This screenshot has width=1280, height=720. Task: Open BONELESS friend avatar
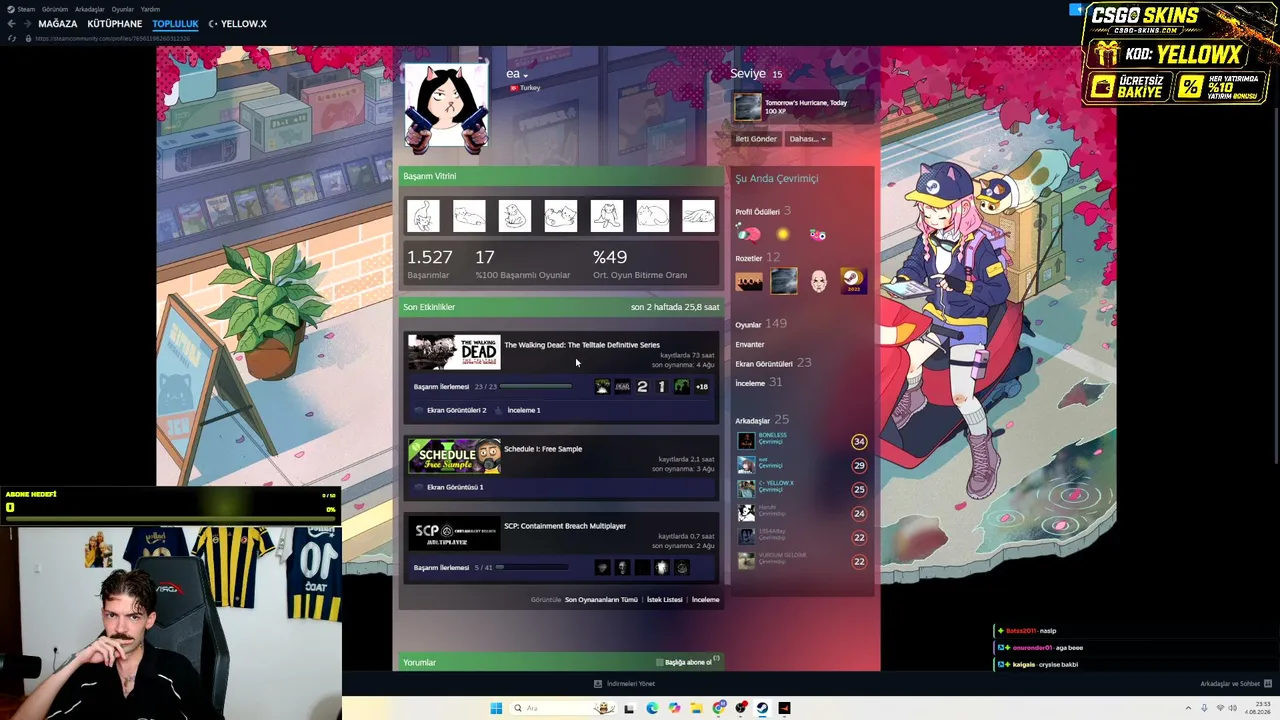click(x=746, y=441)
